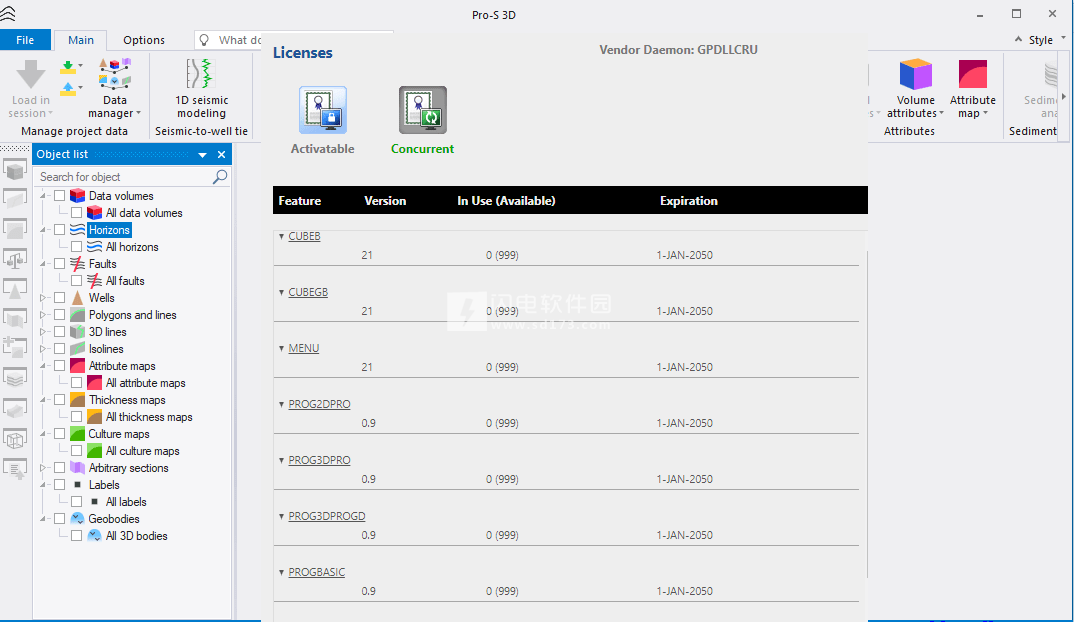Screen dimensions: 1074x622
Task: Open the Data manager tool
Action: pos(114,88)
